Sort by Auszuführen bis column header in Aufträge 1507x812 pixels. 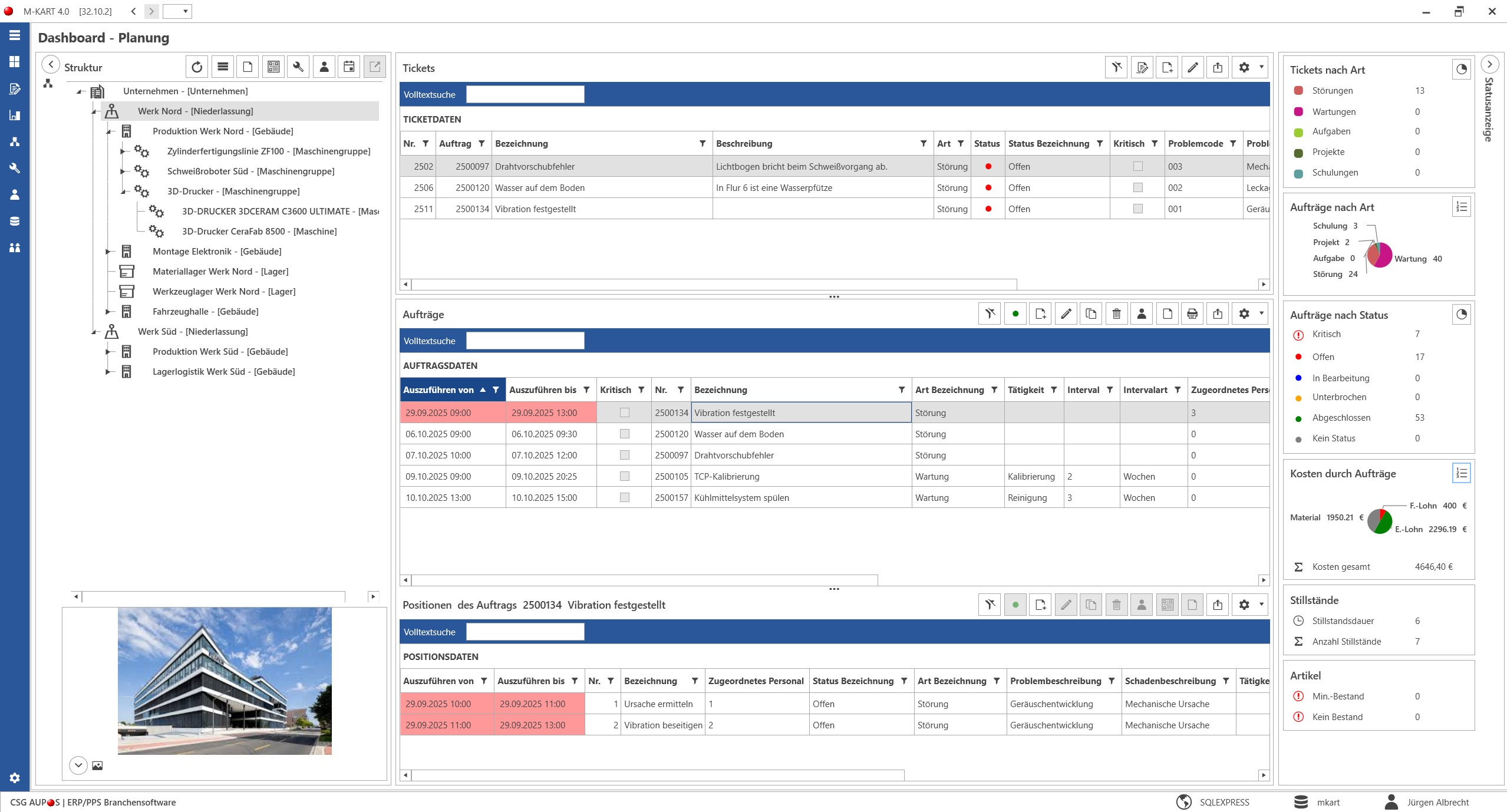pos(542,390)
